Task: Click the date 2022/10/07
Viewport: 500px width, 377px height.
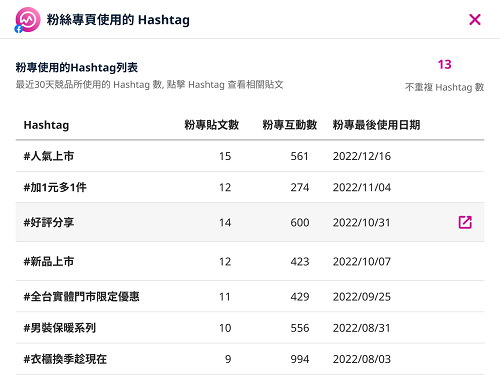Action: [362, 262]
